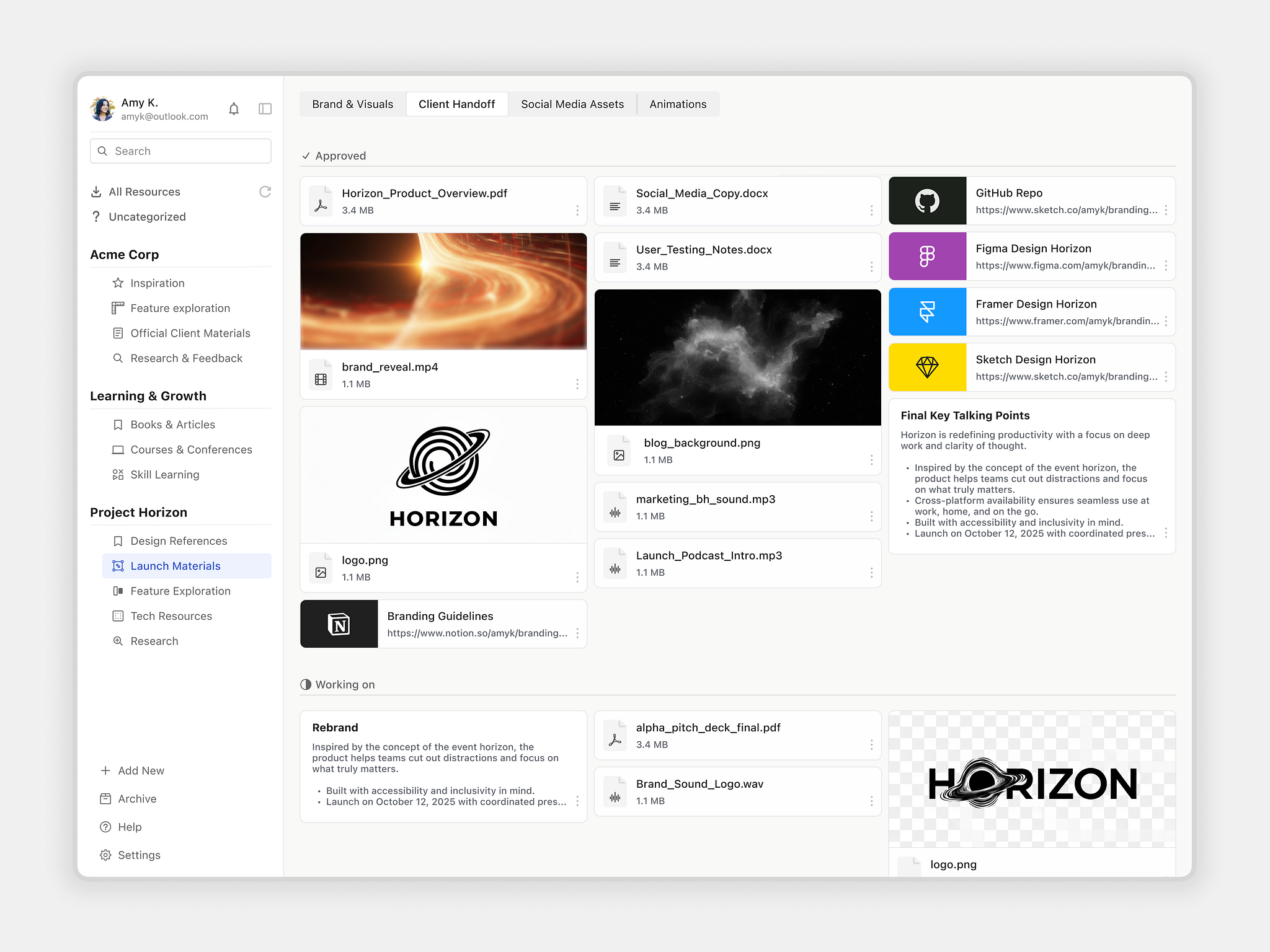Screen dimensions: 1270x952
Task: Open the purple Figma icon tile
Action: pyautogui.click(x=927, y=256)
